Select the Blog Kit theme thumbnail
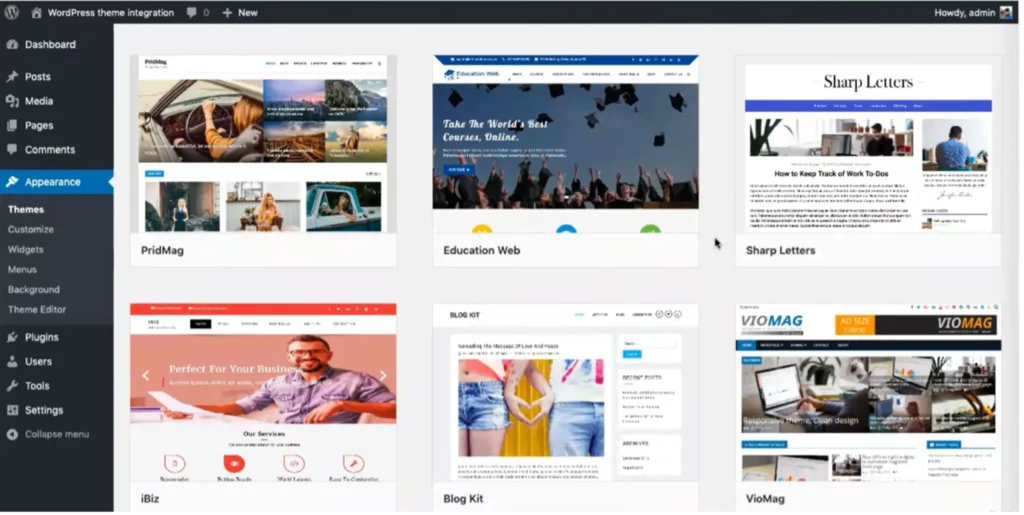The height and width of the screenshot is (515, 1024). pos(566,392)
